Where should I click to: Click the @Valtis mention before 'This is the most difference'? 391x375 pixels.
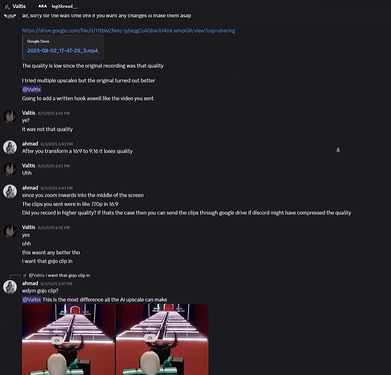coord(32,299)
